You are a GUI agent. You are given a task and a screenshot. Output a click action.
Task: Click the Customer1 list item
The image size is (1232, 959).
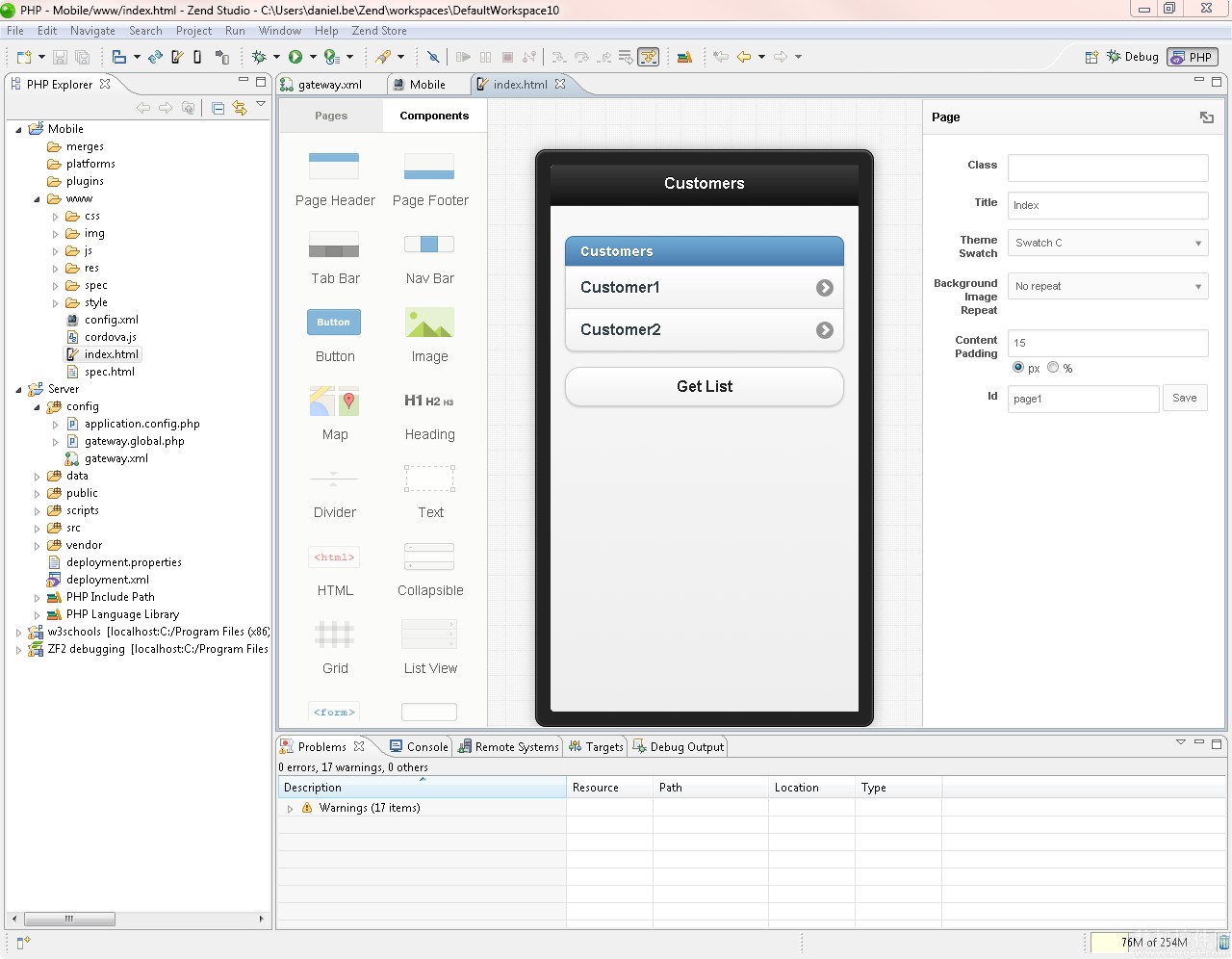click(x=705, y=287)
